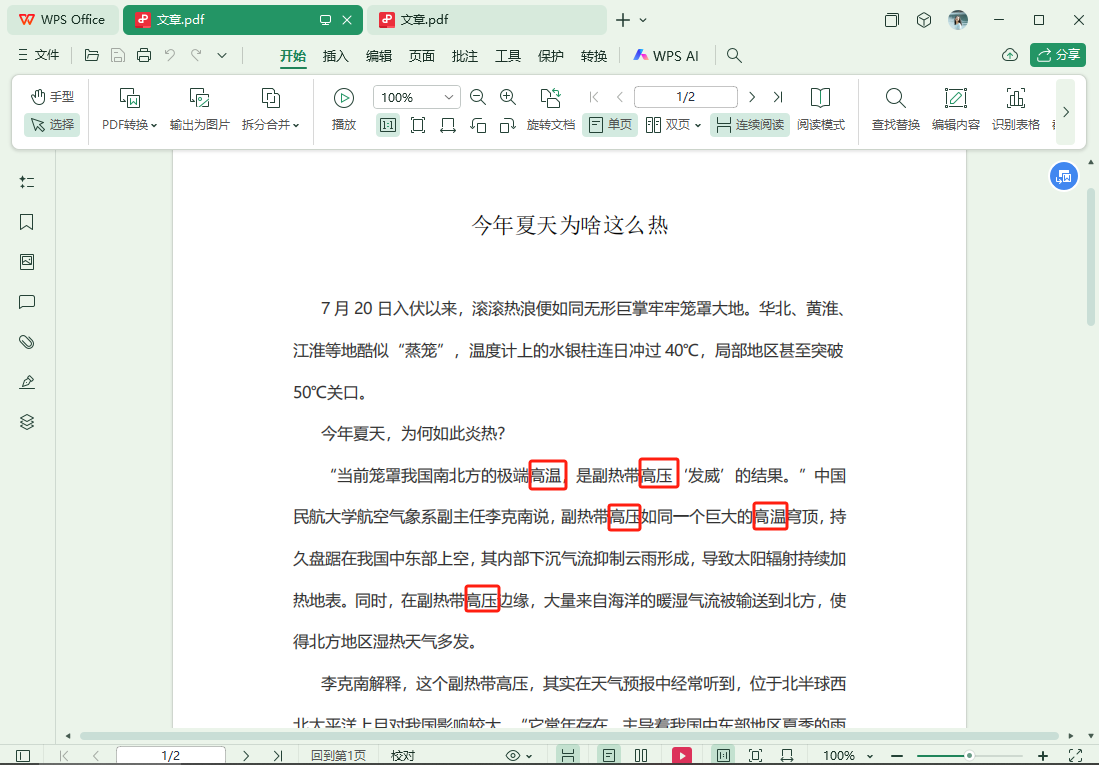Open the 批注 ribbon tab
Viewport: 1099px width, 765px height.
(465, 56)
